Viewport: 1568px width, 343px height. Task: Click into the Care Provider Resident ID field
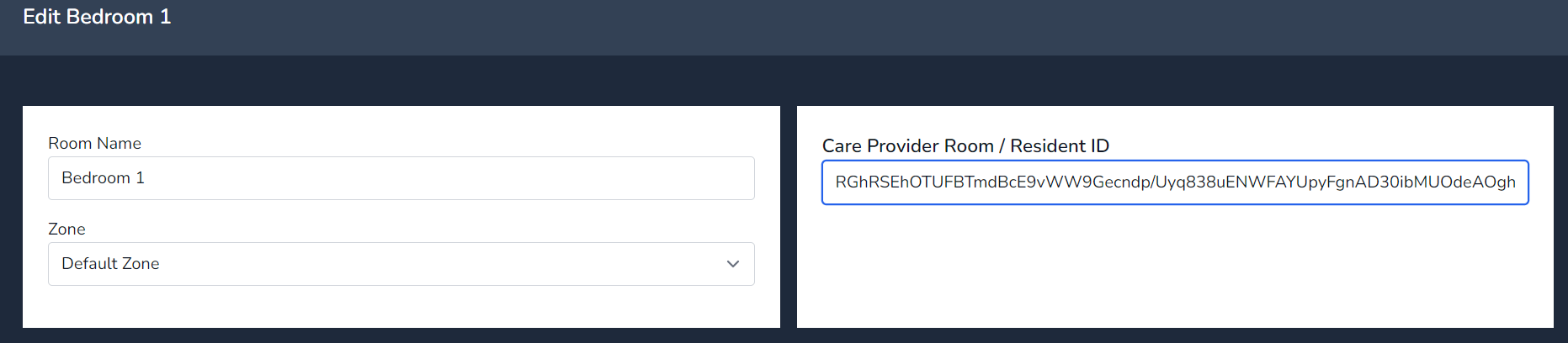pos(1175,182)
